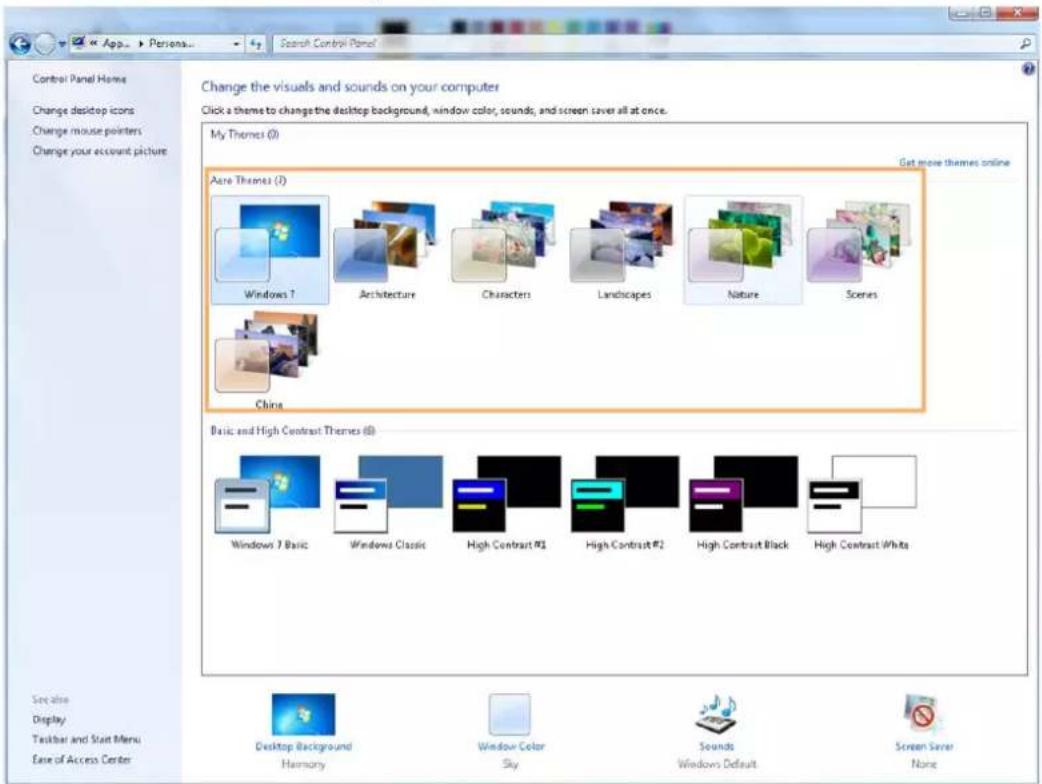
Task: Apply the Architecture theme
Action: point(387,250)
